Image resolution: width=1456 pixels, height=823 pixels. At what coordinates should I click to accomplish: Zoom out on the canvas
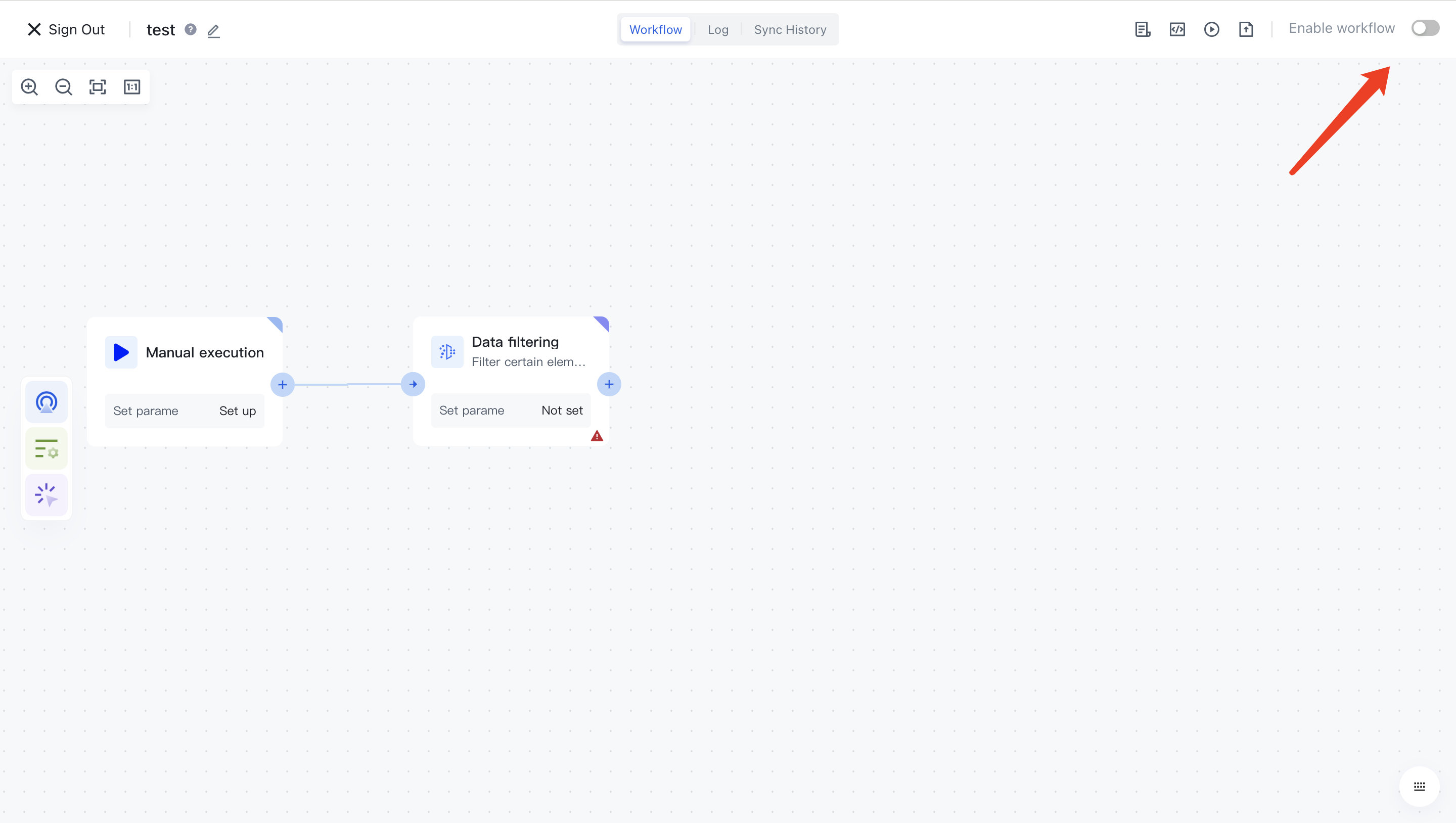[x=63, y=86]
